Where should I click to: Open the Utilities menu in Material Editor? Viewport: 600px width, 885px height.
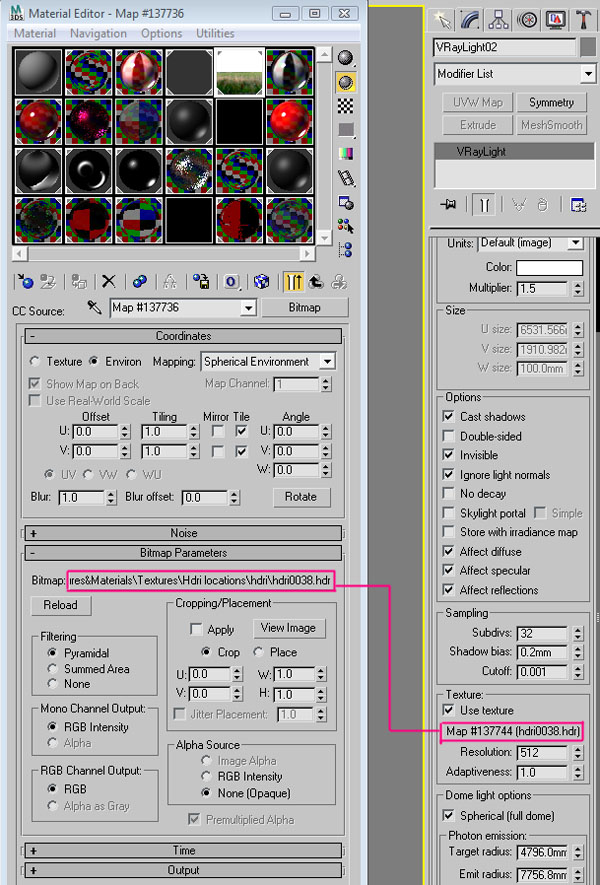pyautogui.click(x=215, y=33)
